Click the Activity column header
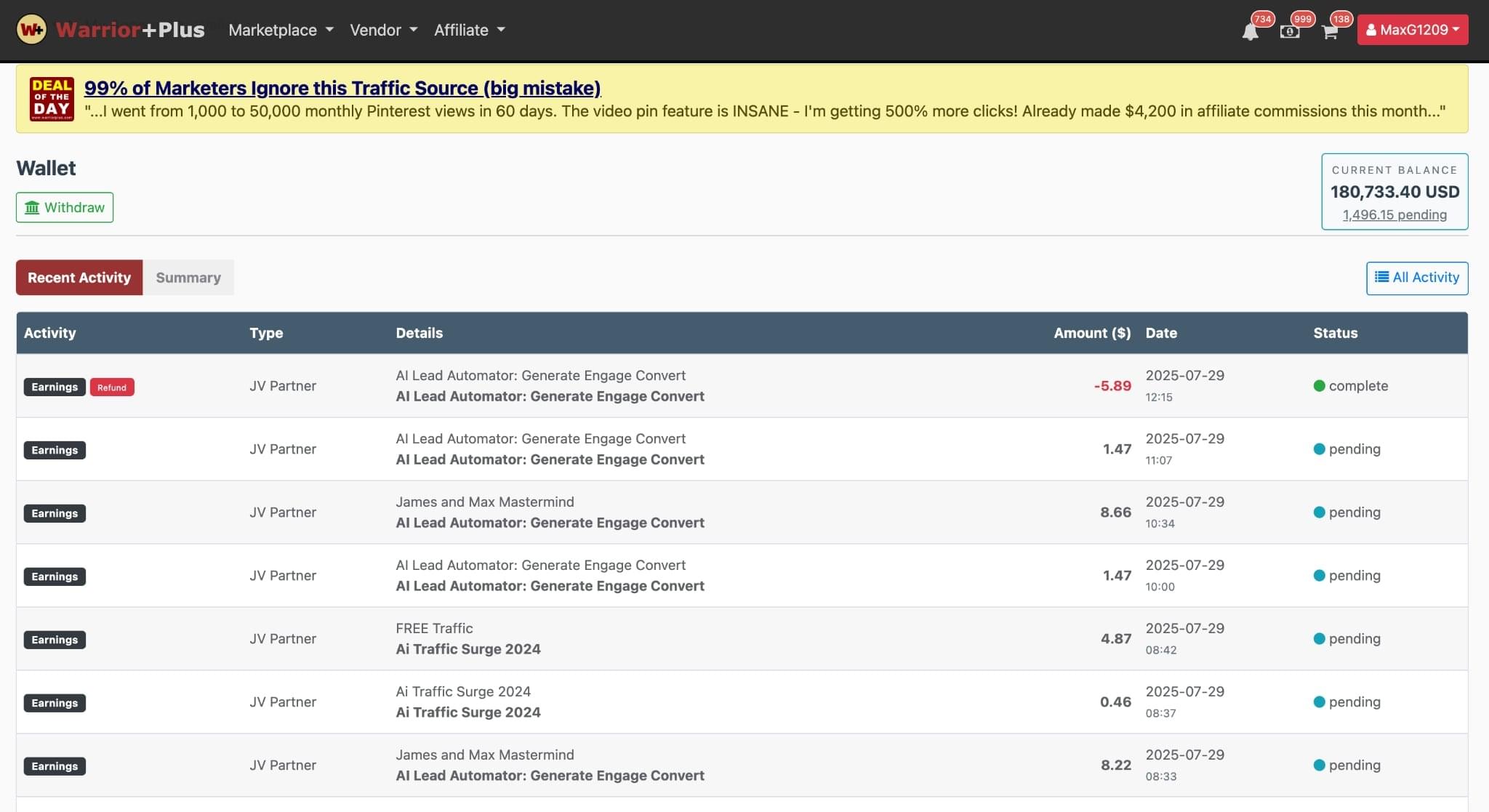The image size is (1489, 812). point(49,333)
